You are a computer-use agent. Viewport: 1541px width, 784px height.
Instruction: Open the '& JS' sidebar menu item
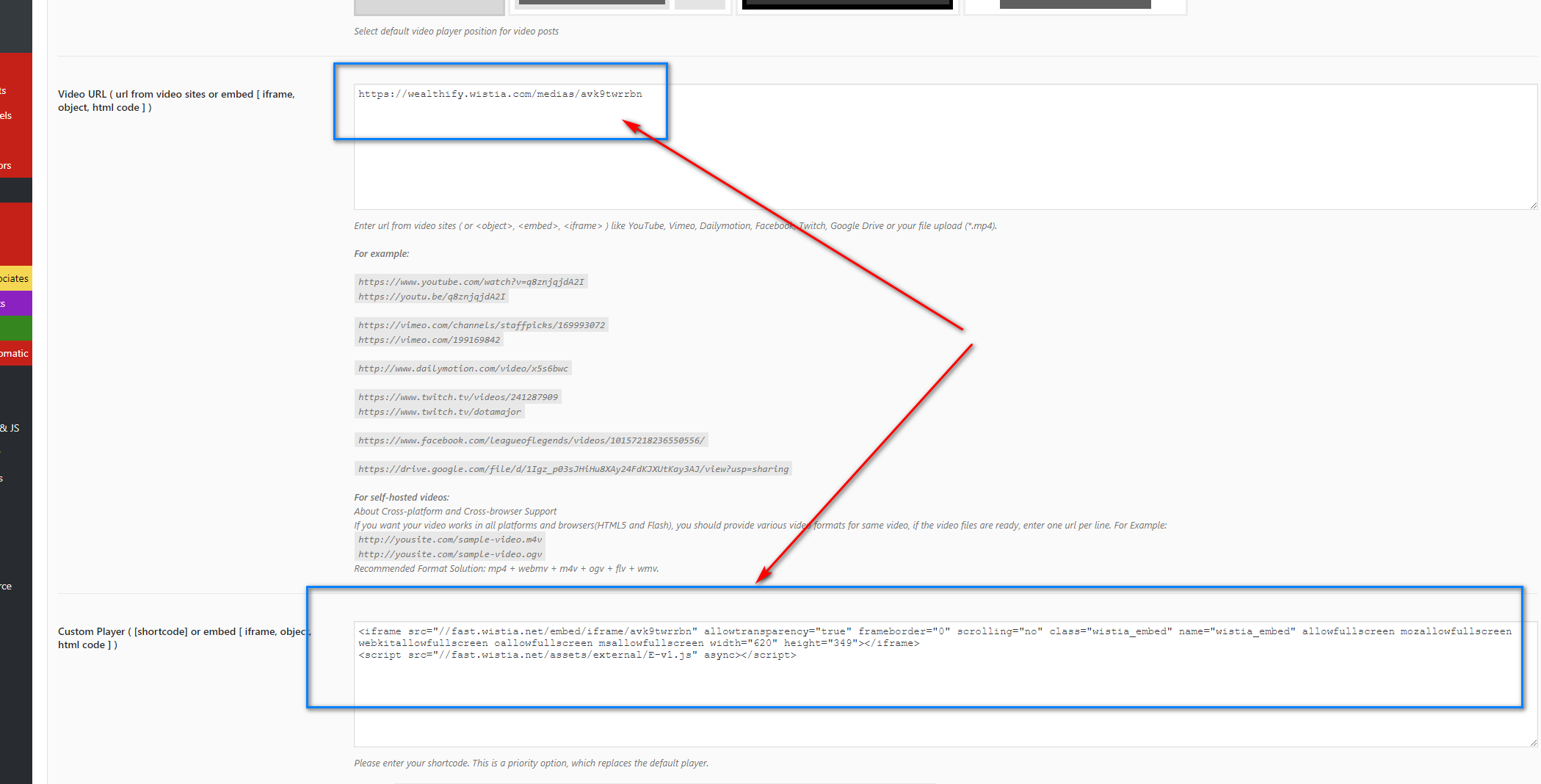point(12,428)
